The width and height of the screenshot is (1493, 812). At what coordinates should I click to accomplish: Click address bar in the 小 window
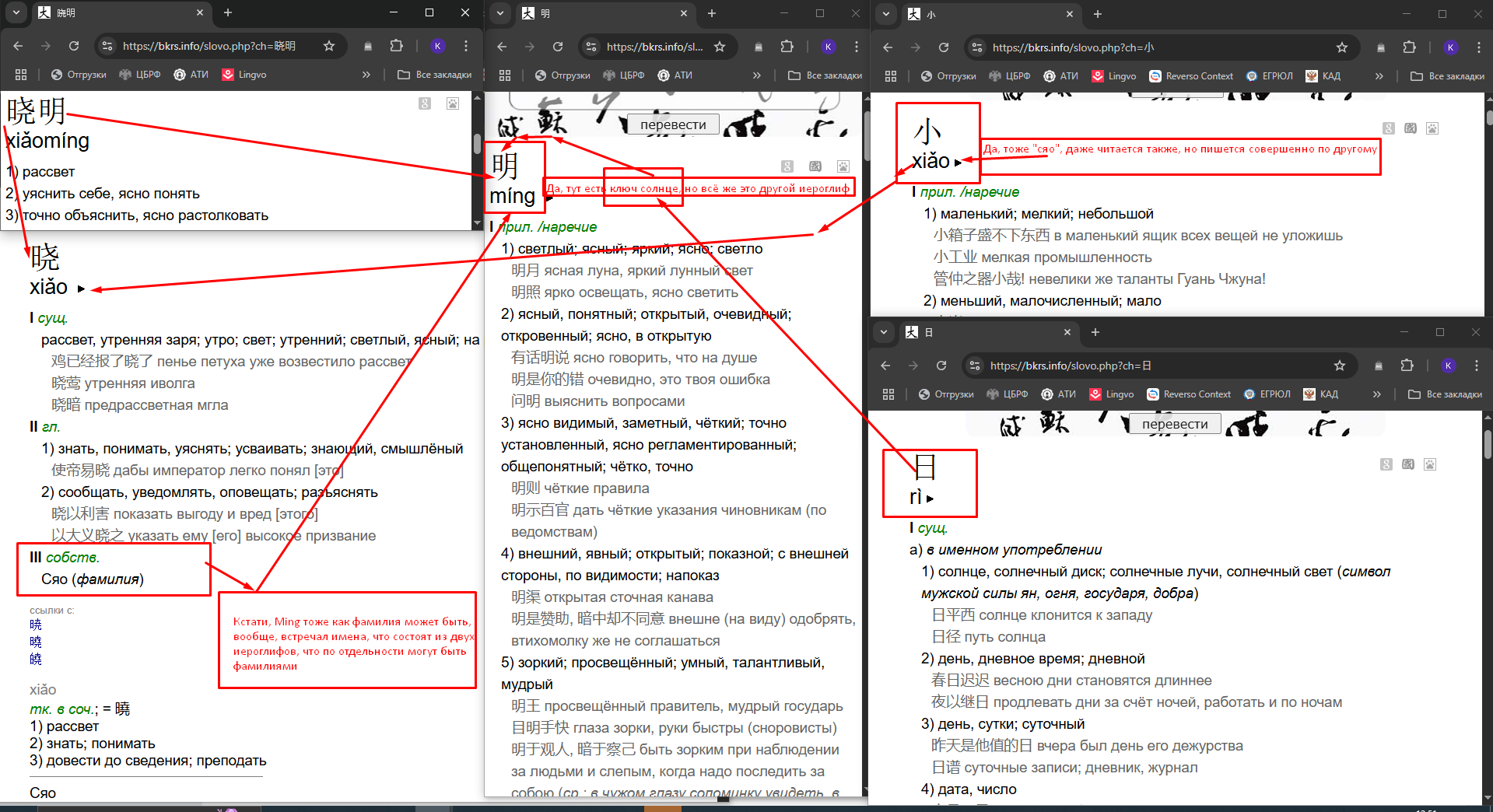pyautogui.click(x=1151, y=47)
